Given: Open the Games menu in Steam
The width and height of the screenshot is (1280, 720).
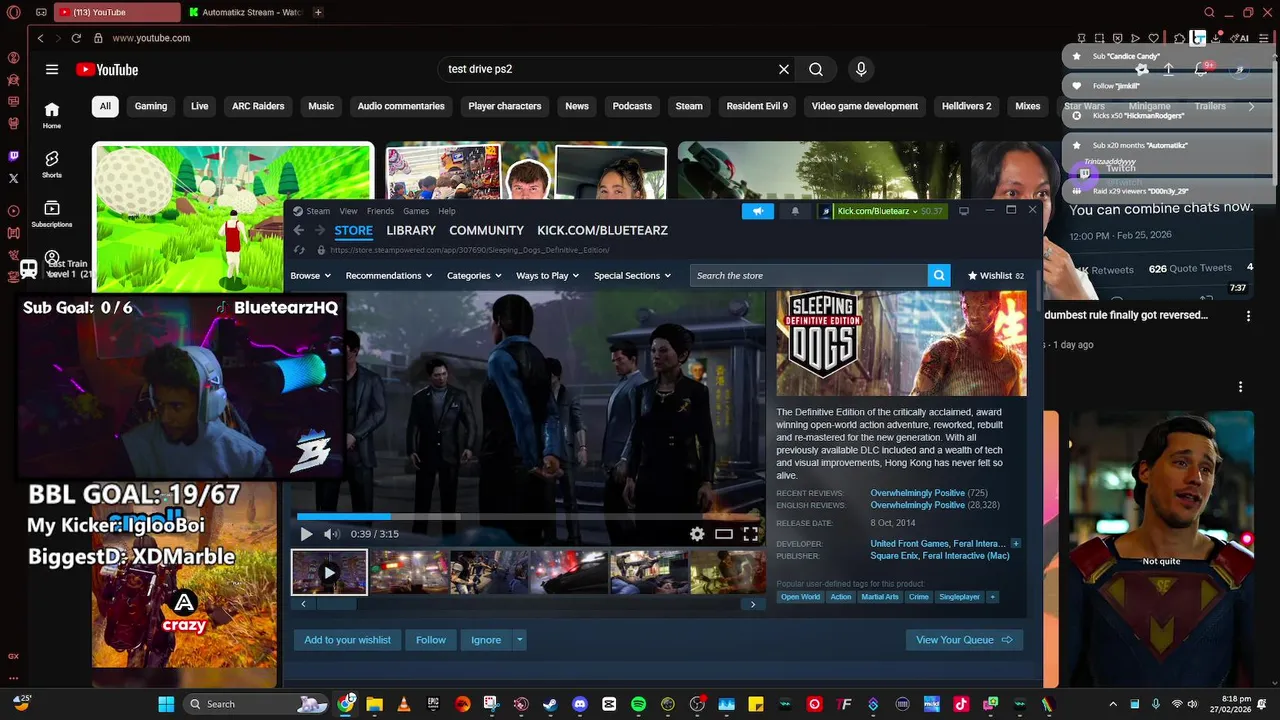Looking at the screenshot, I should 416,211.
